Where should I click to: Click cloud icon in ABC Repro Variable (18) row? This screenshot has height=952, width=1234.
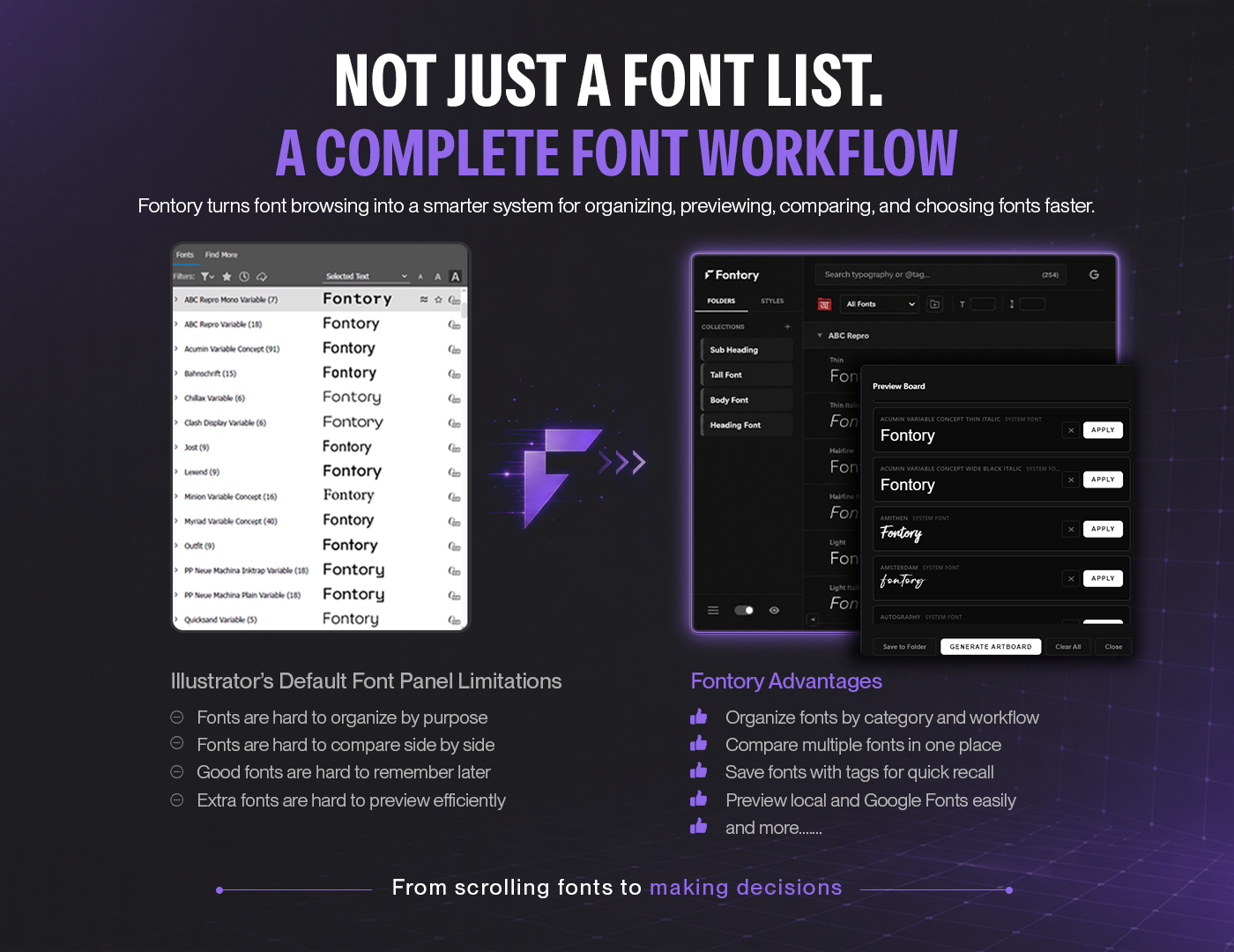pos(454,324)
